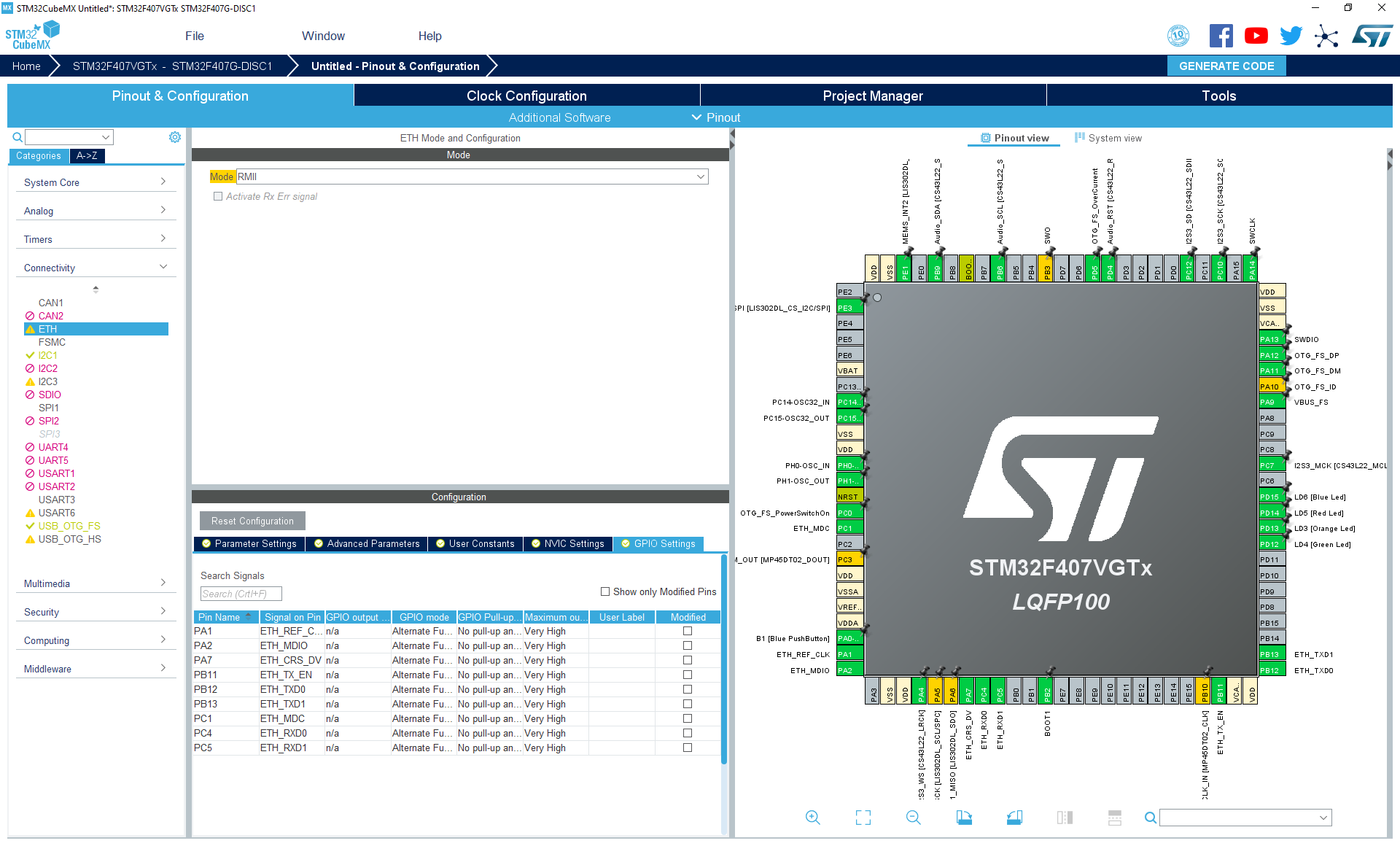Screen dimensions: 1400x846
Task: Switch to Clock Configuration tab
Action: [526, 96]
